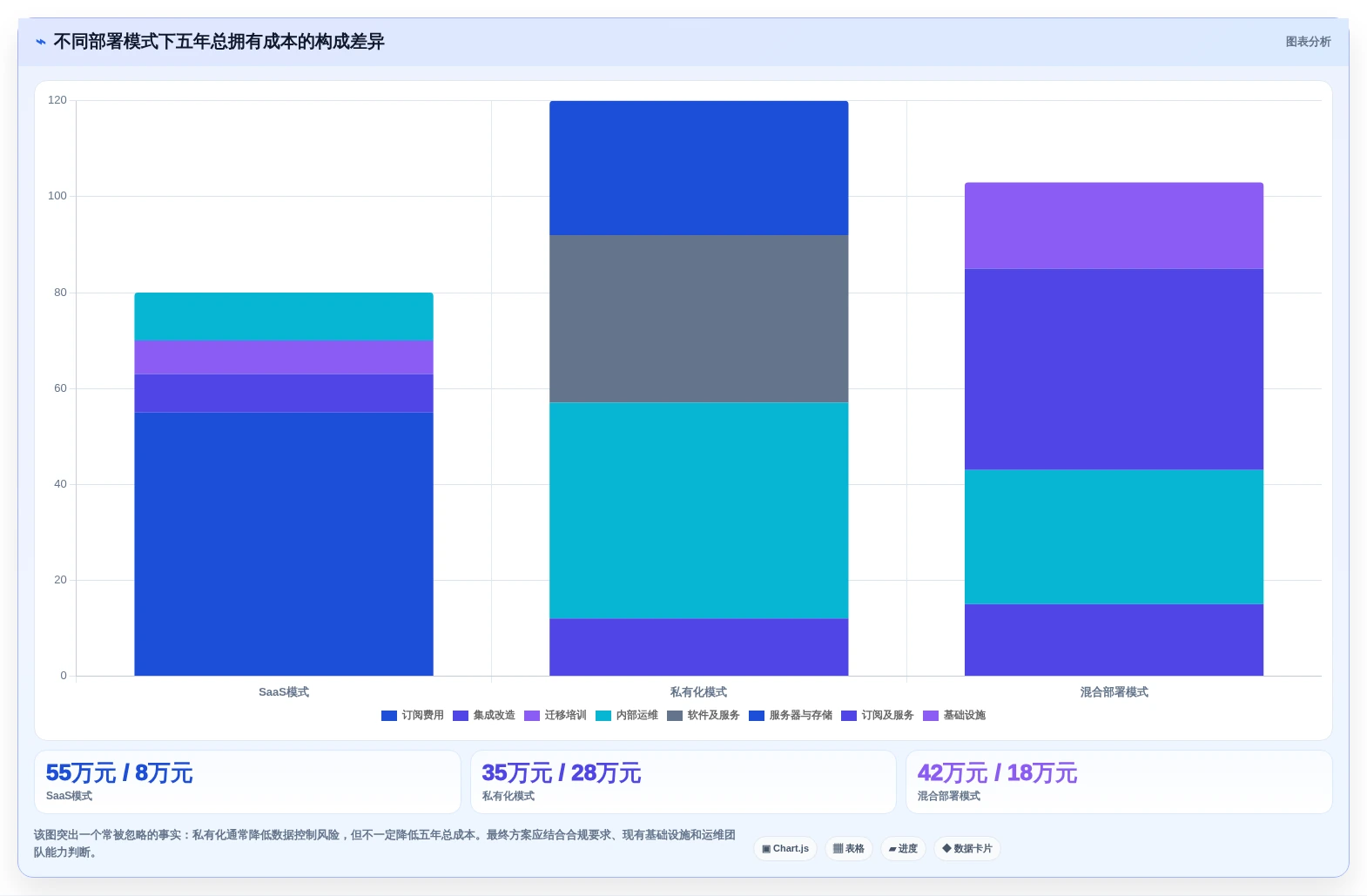Open the 42万元 / 18万元 stat card

(x=1120, y=782)
